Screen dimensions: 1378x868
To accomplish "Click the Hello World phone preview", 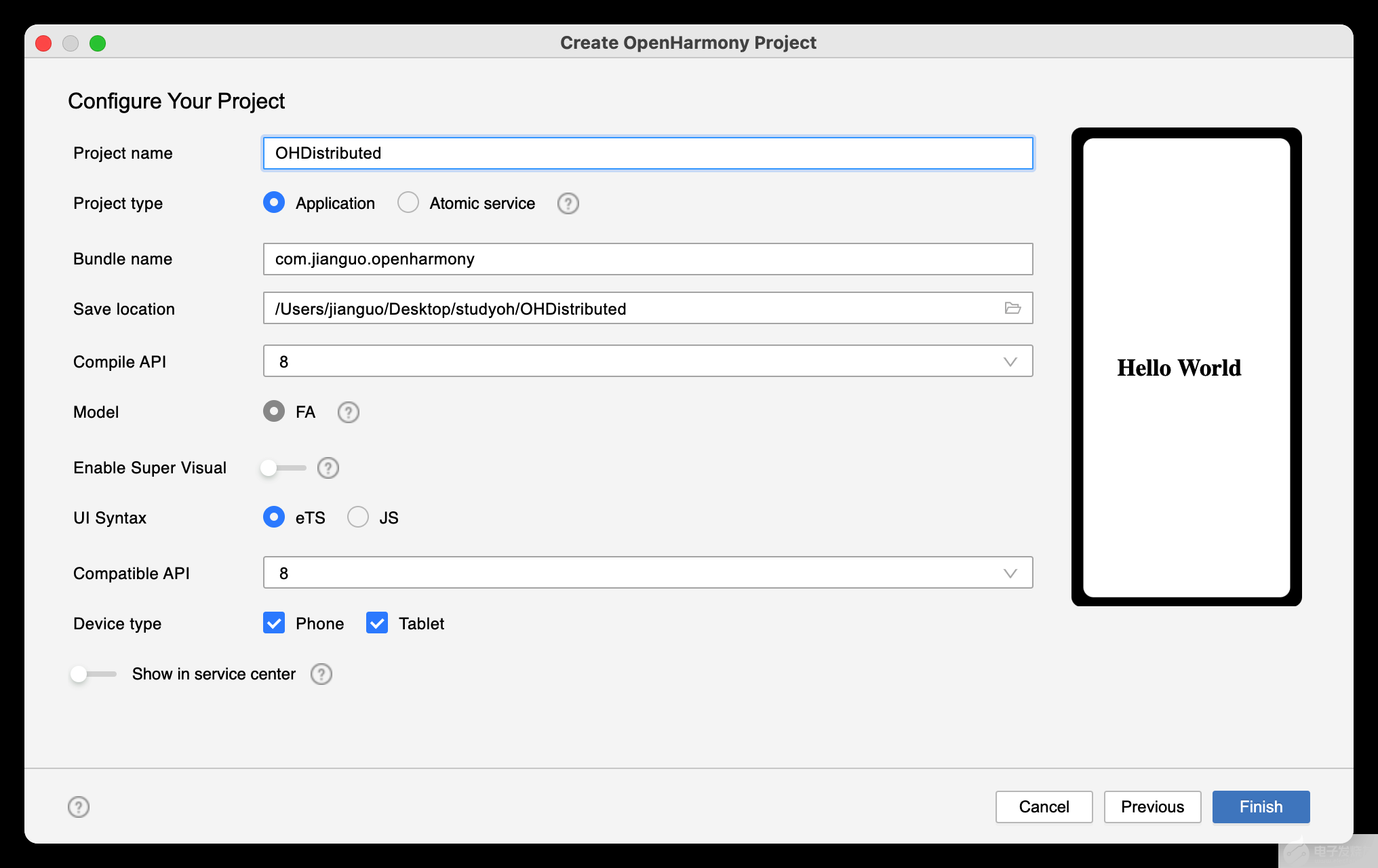I will pos(1185,367).
